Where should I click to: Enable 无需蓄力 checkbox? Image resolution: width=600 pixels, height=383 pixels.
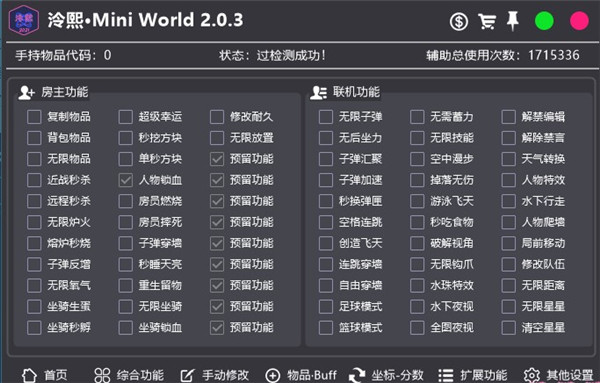tap(417, 117)
